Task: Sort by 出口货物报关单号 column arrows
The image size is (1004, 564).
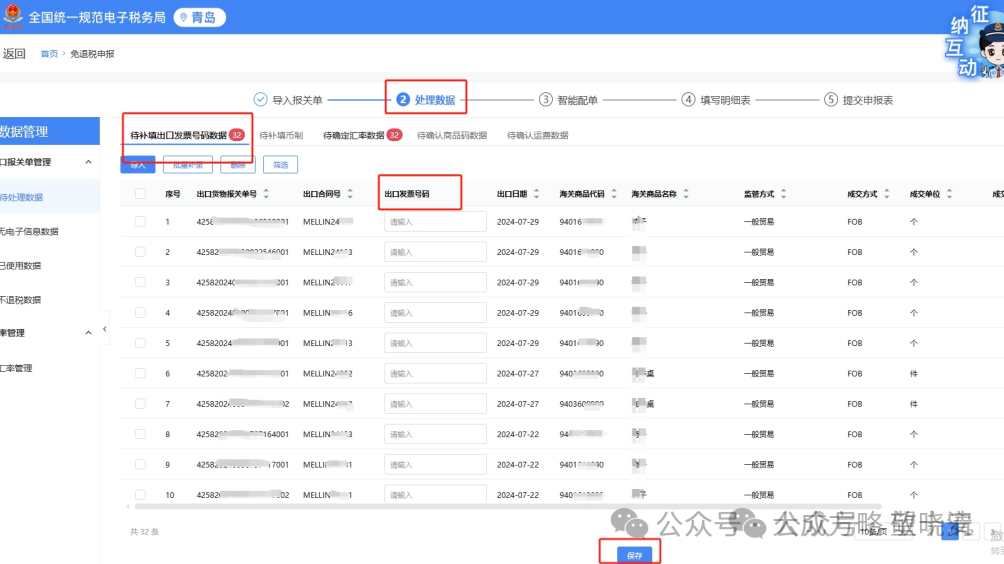Action: pos(266,193)
